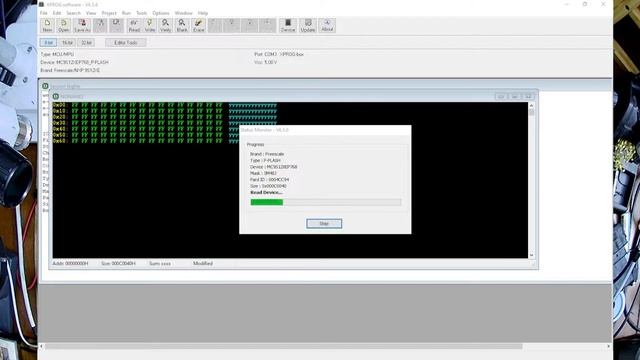Click the 'Part ID' line in Status Monitor

(x=269, y=180)
